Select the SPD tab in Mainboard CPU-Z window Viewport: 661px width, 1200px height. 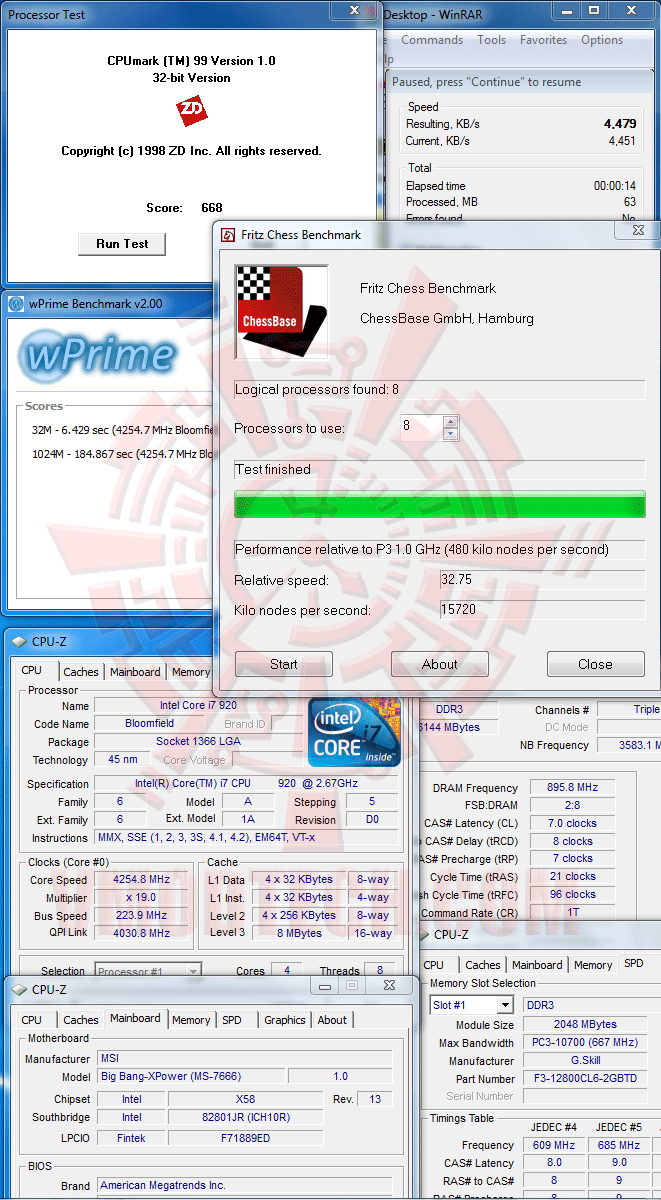pyautogui.click(x=232, y=1020)
